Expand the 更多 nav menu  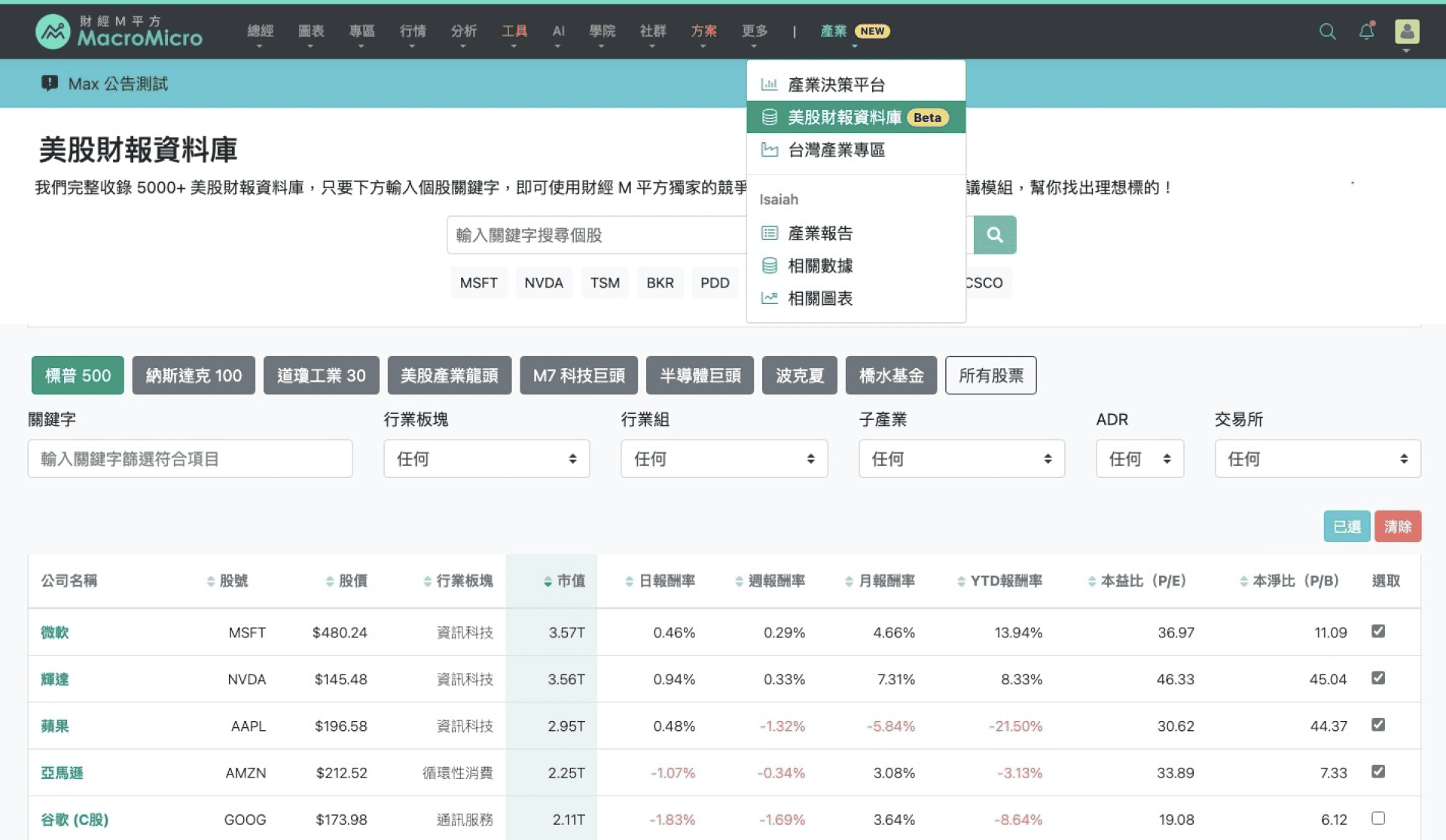click(x=755, y=32)
